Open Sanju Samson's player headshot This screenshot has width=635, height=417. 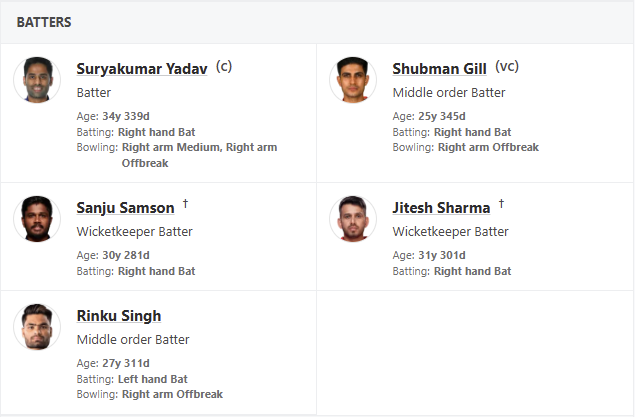tap(37, 218)
